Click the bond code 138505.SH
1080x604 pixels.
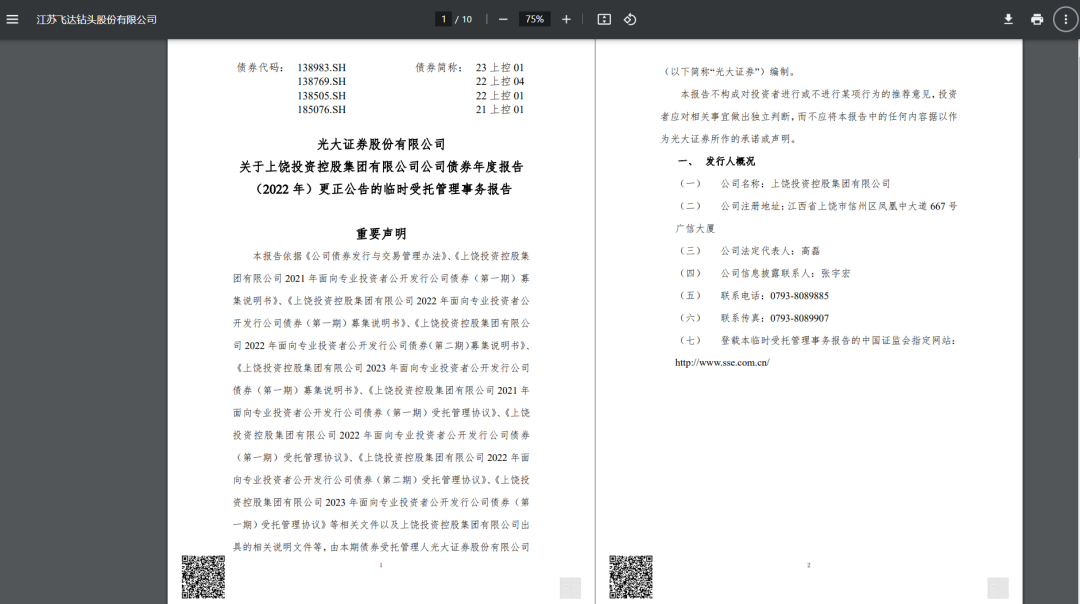pos(322,96)
